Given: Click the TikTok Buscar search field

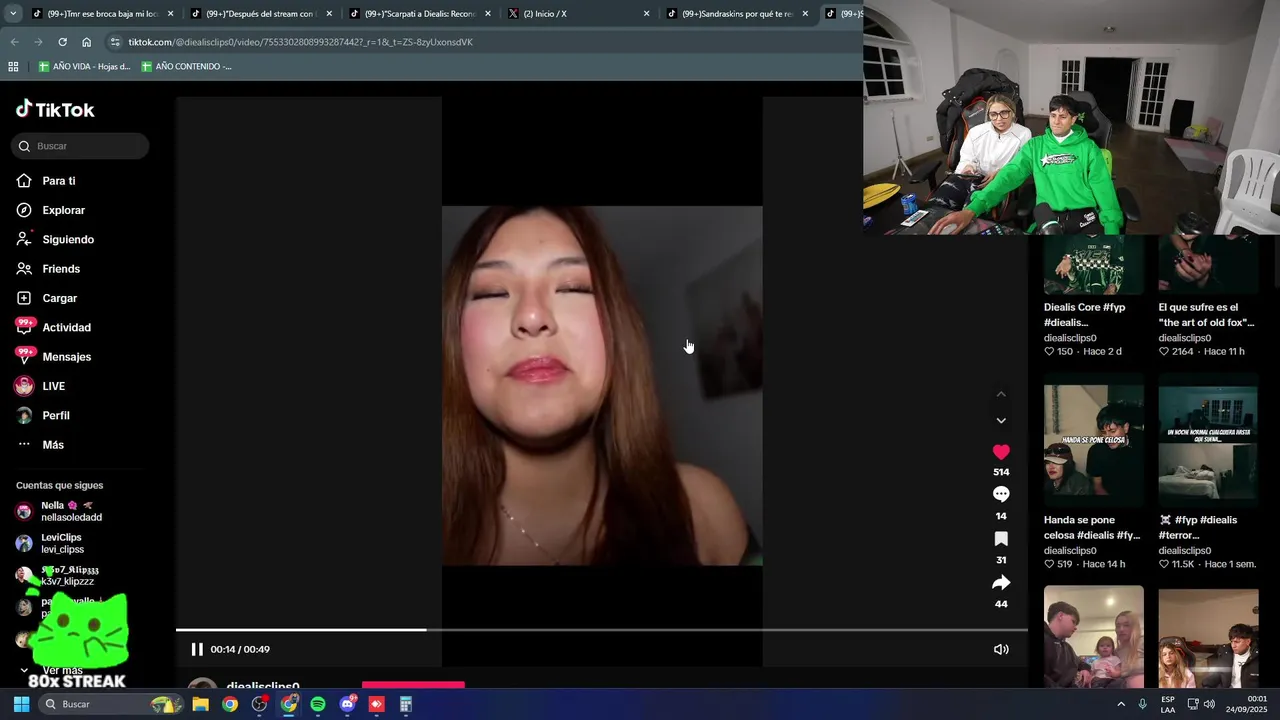Looking at the screenshot, I should (x=80, y=146).
